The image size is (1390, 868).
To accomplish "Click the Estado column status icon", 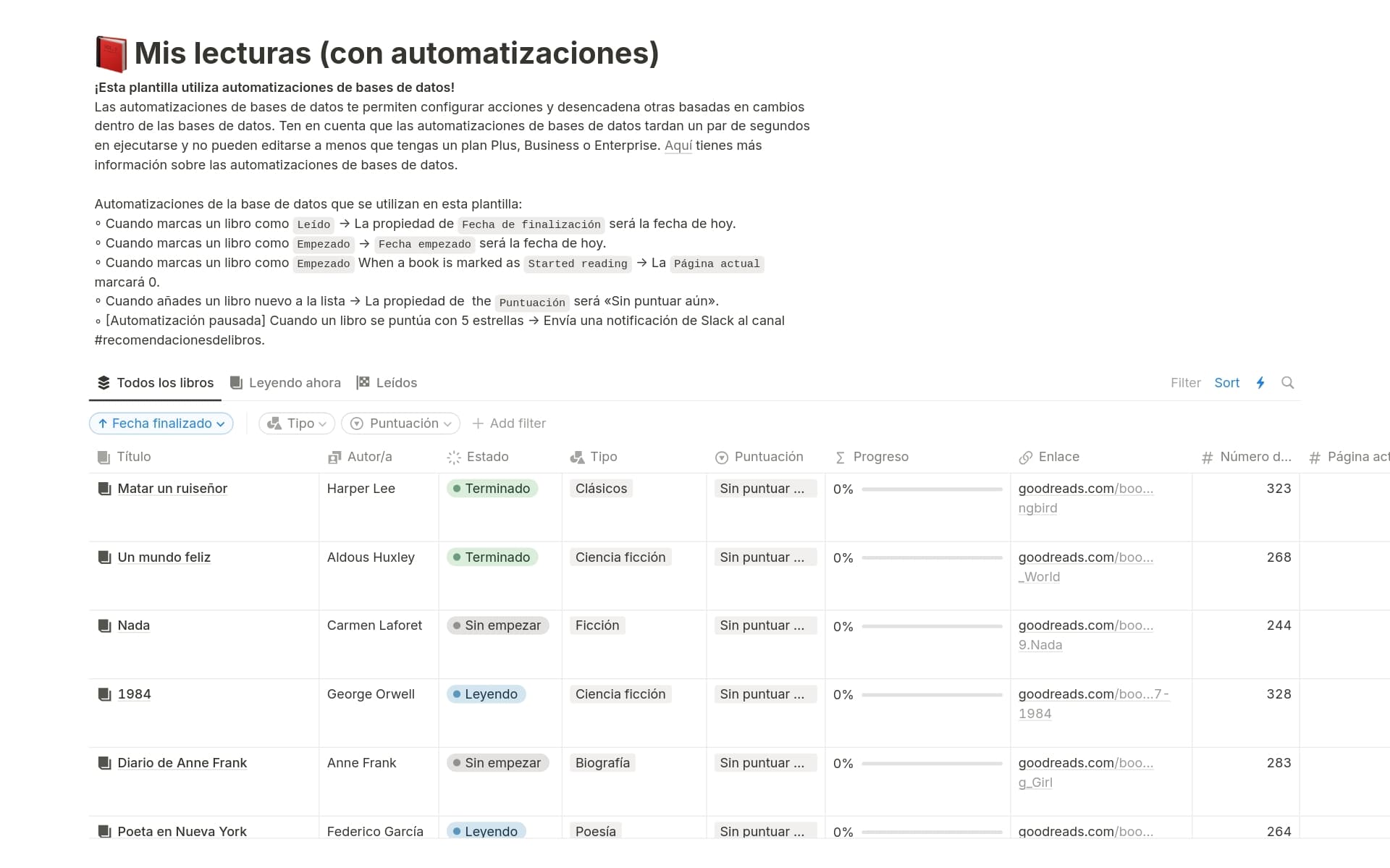I will coord(454,458).
